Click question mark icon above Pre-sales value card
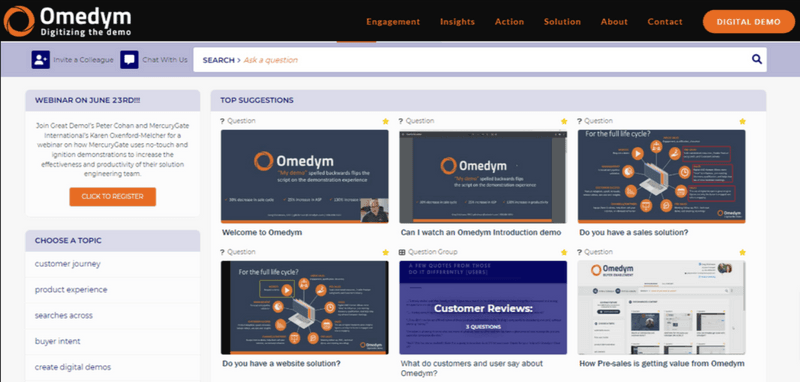Viewport: 800px width, 382px height. click(x=580, y=252)
